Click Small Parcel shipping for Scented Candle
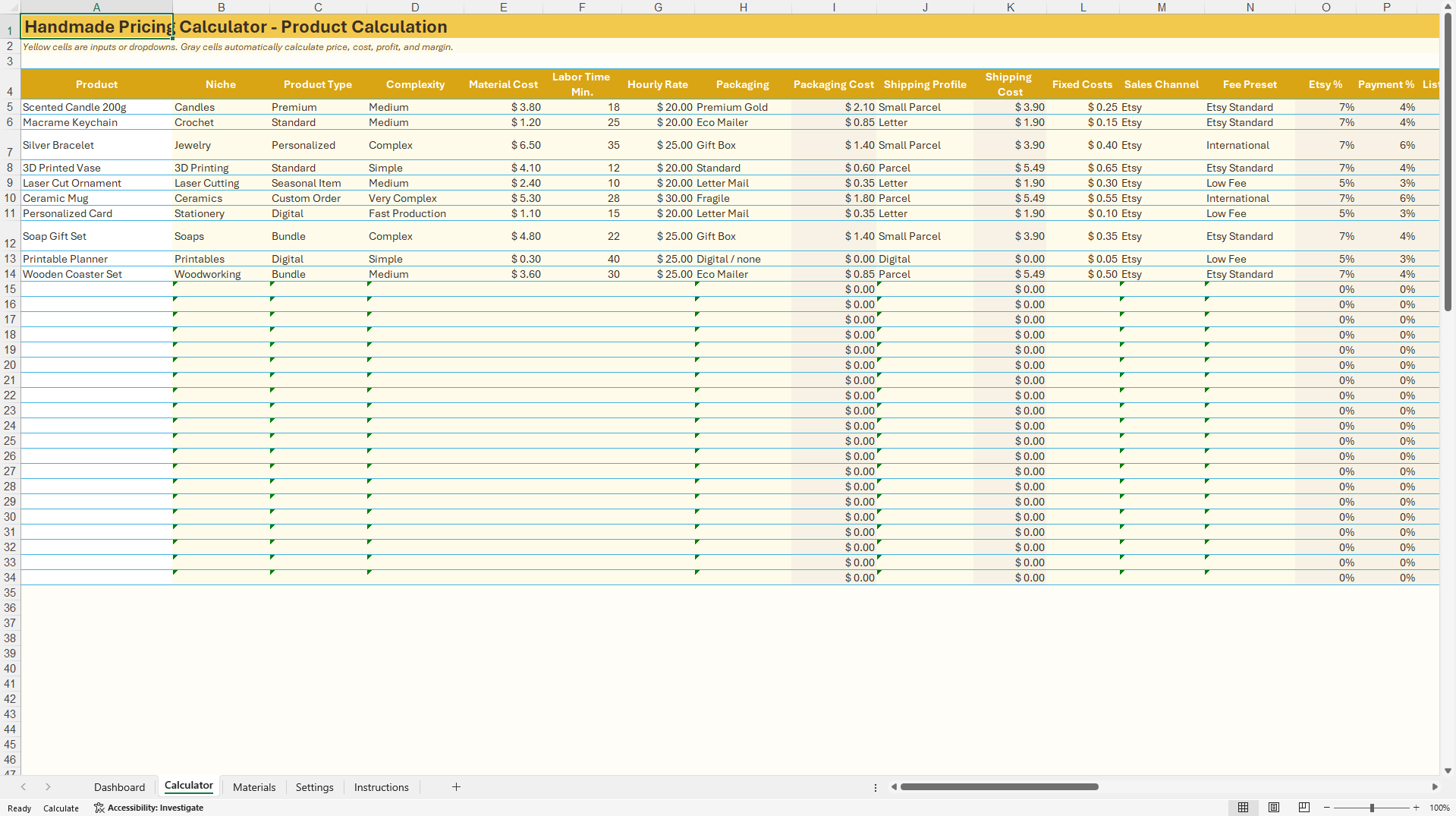Screen dimensions: 1456x816 point(925,107)
